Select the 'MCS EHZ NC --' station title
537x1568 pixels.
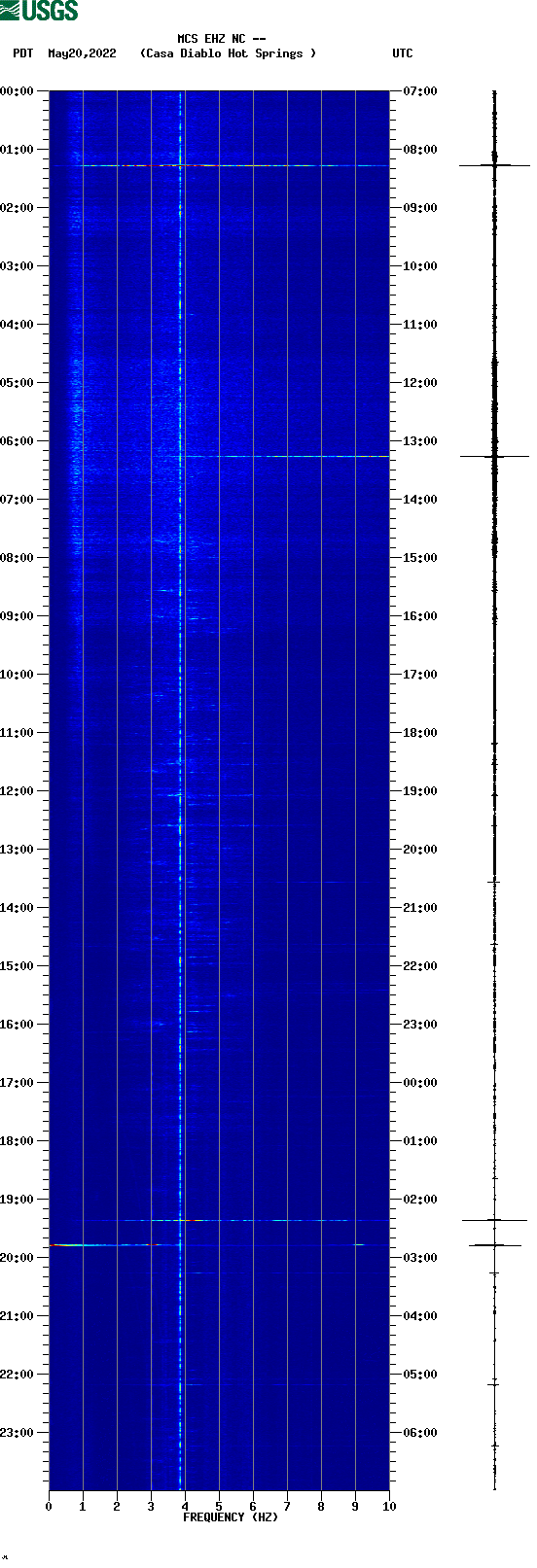(x=222, y=39)
